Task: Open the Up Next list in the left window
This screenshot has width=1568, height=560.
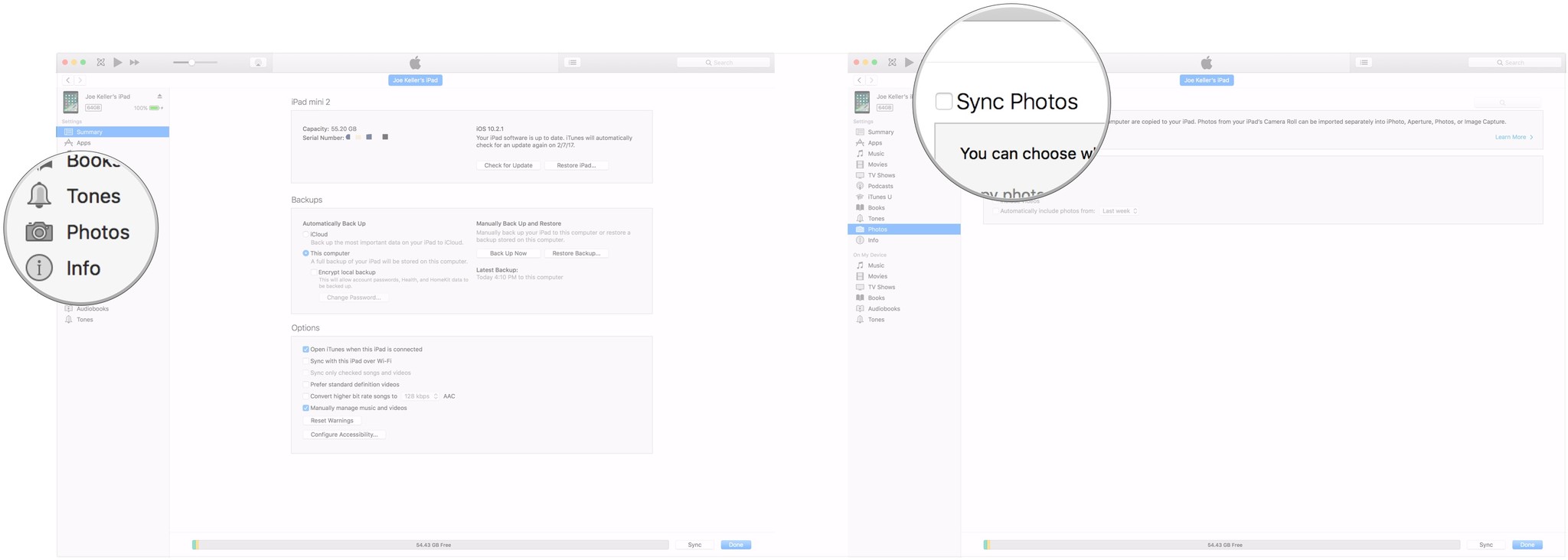Action: (x=572, y=63)
